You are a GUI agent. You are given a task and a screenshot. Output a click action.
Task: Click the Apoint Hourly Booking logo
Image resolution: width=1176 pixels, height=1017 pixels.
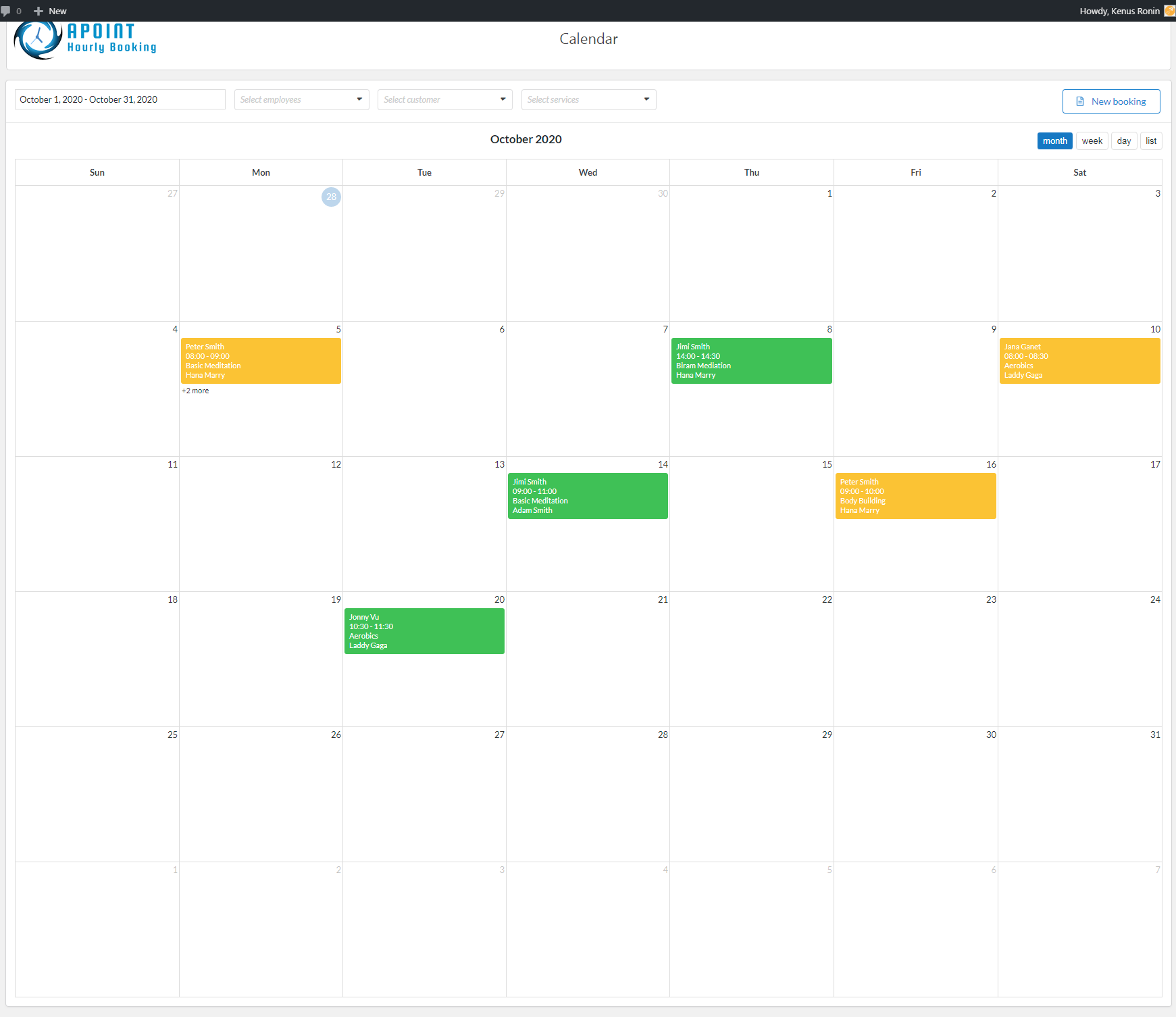(x=85, y=40)
